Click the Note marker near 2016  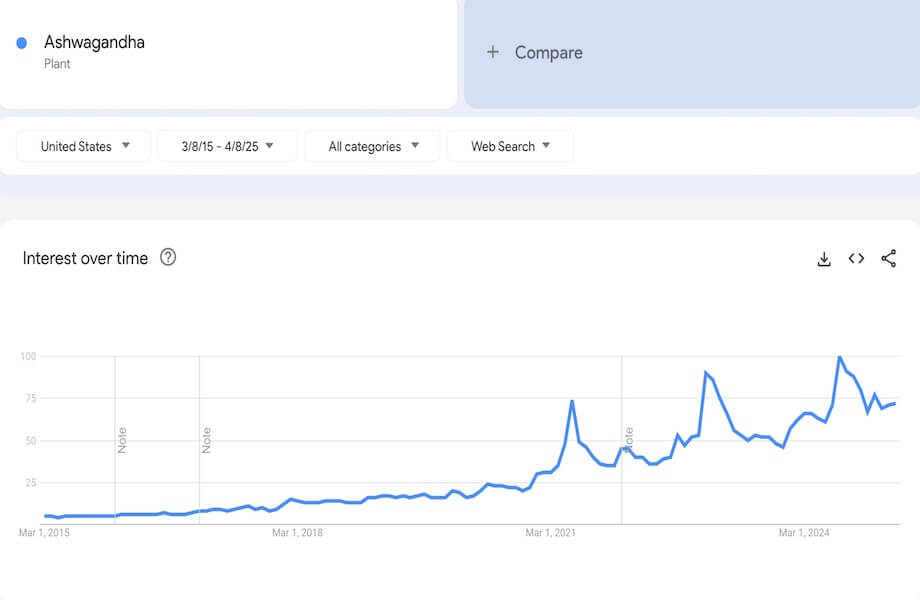click(x=121, y=440)
